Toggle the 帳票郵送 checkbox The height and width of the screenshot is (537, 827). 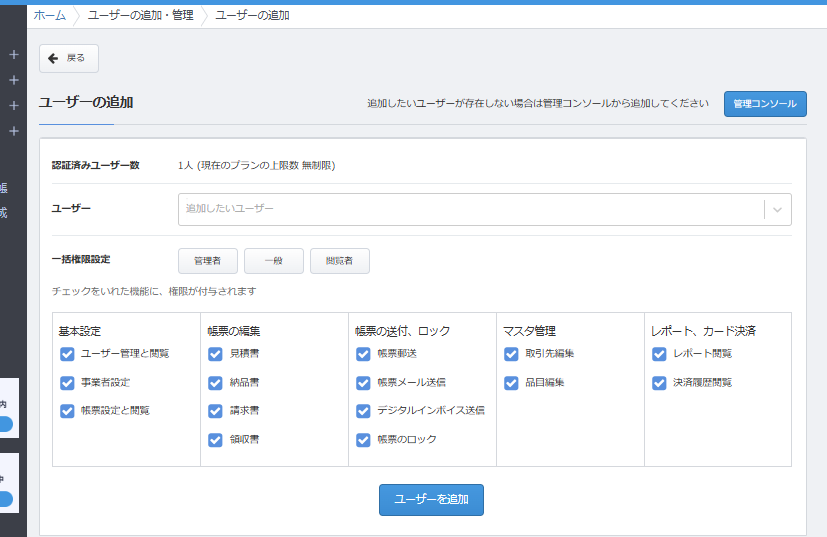click(x=363, y=353)
